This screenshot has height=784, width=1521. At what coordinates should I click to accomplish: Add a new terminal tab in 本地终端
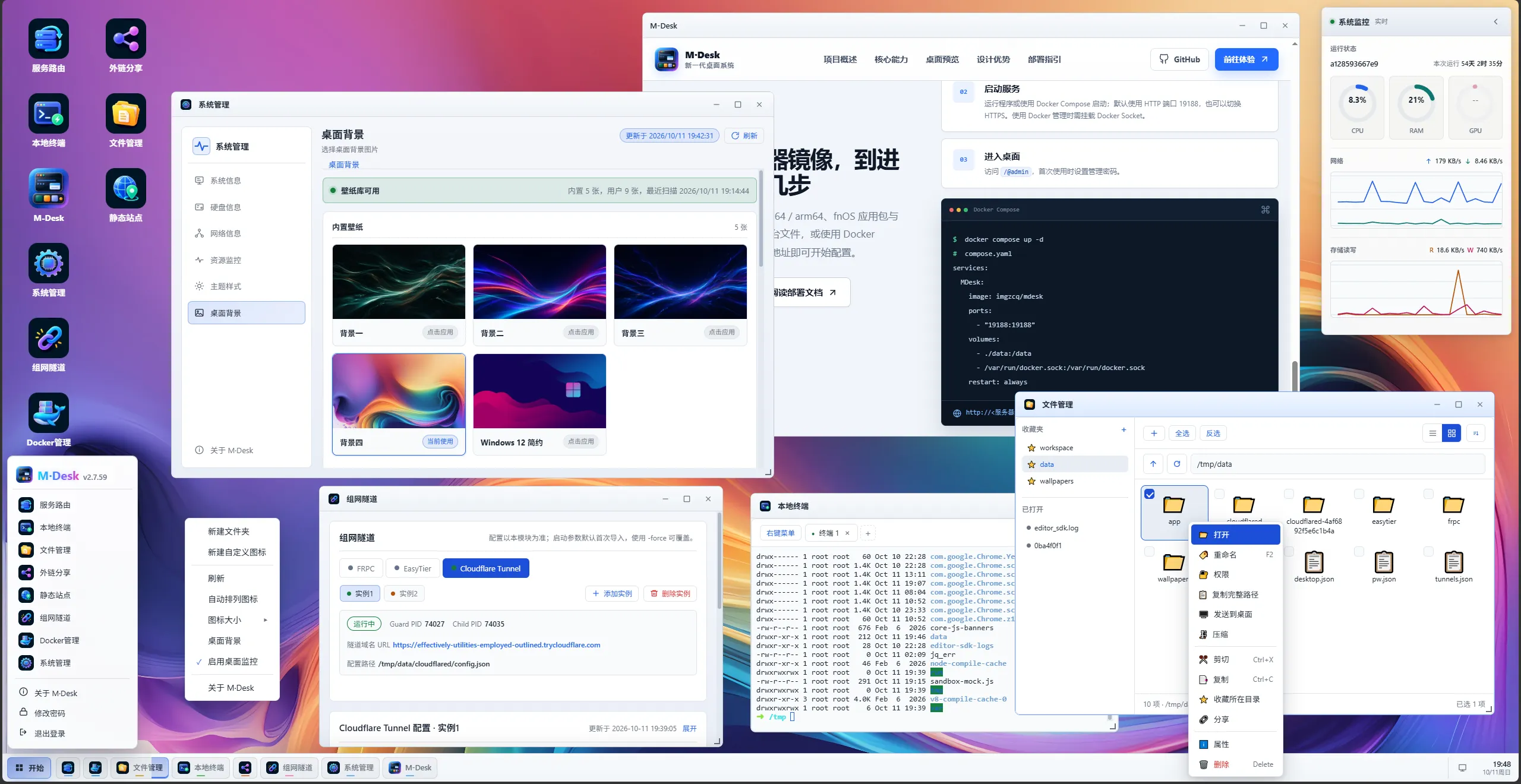pyautogui.click(x=868, y=533)
